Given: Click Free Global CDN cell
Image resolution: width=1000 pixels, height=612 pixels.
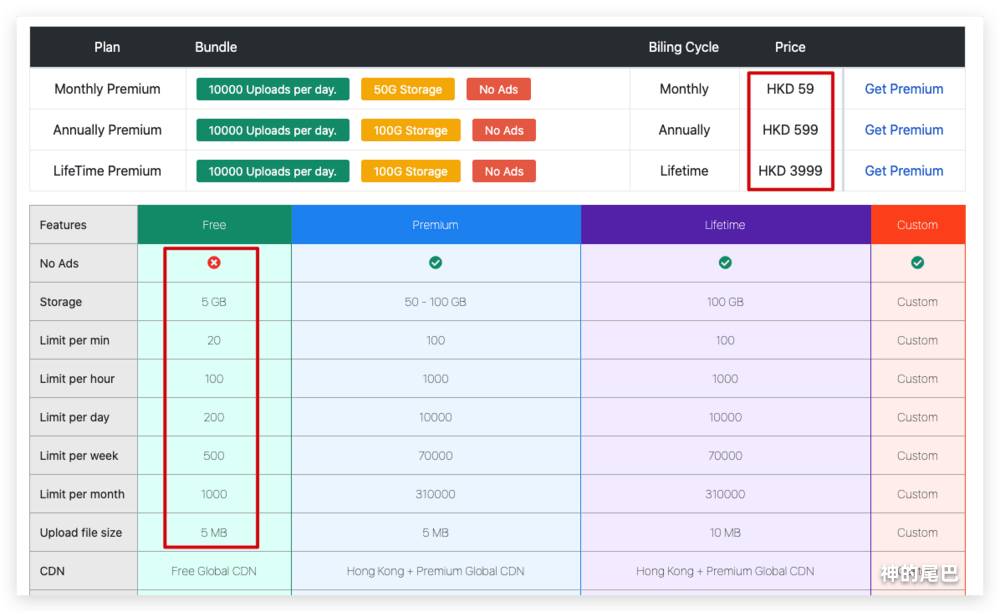Looking at the screenshot, I should pyautogui.click(x=214, y=571).
